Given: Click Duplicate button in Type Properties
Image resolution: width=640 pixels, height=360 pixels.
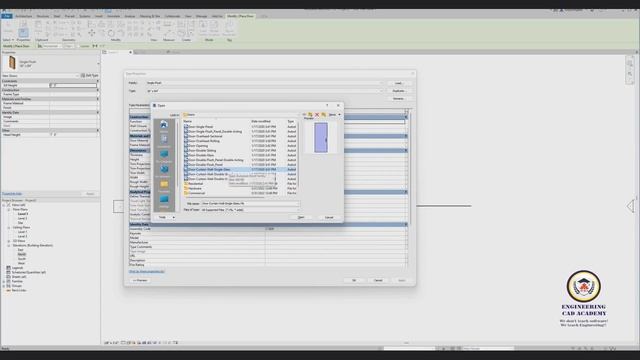Looking at the screenshot, I should point(398,91).
